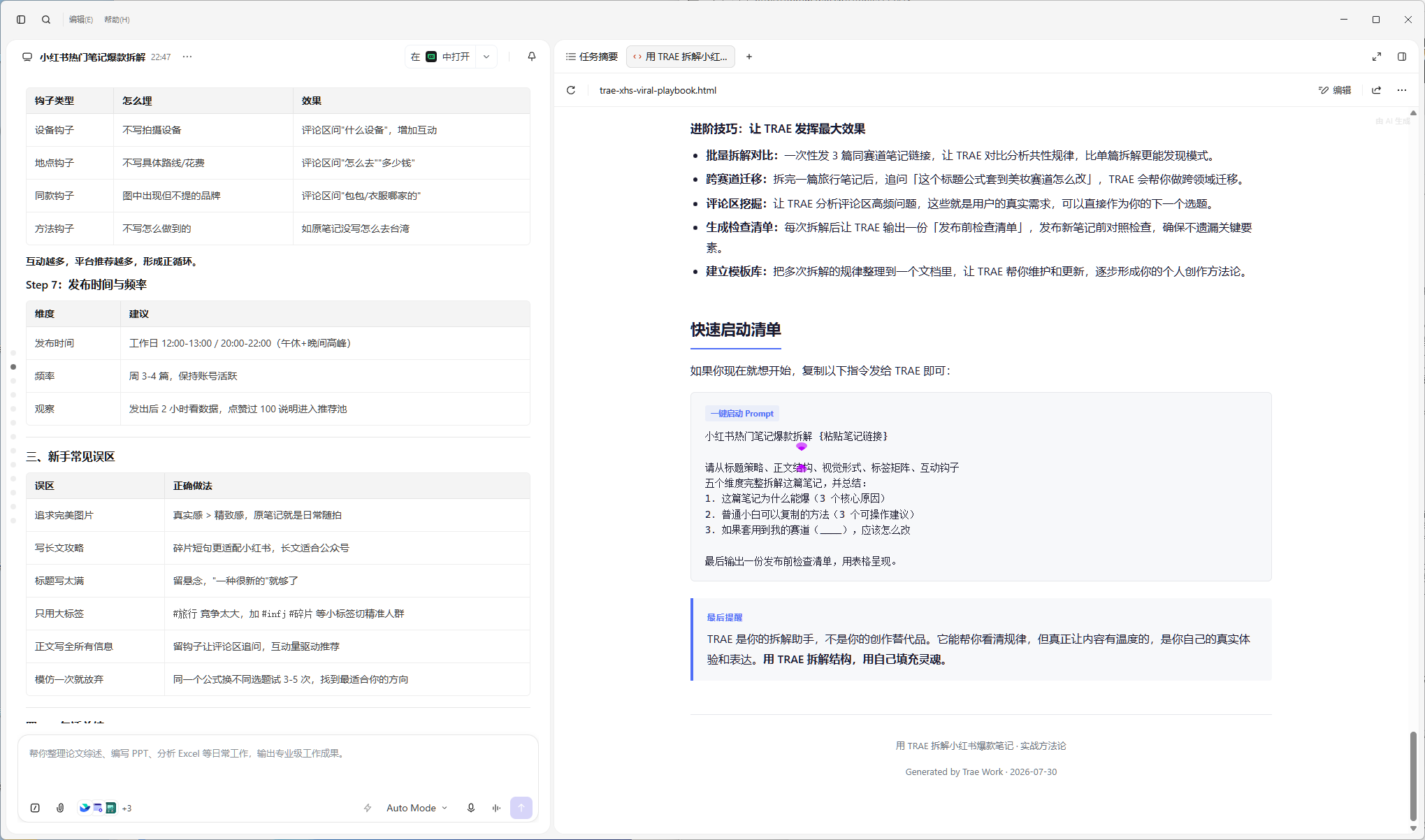1425x840 pixels.
Task: Attach a file with the paperclip icon
Action: pyautogui.click(x=61, y=808)
